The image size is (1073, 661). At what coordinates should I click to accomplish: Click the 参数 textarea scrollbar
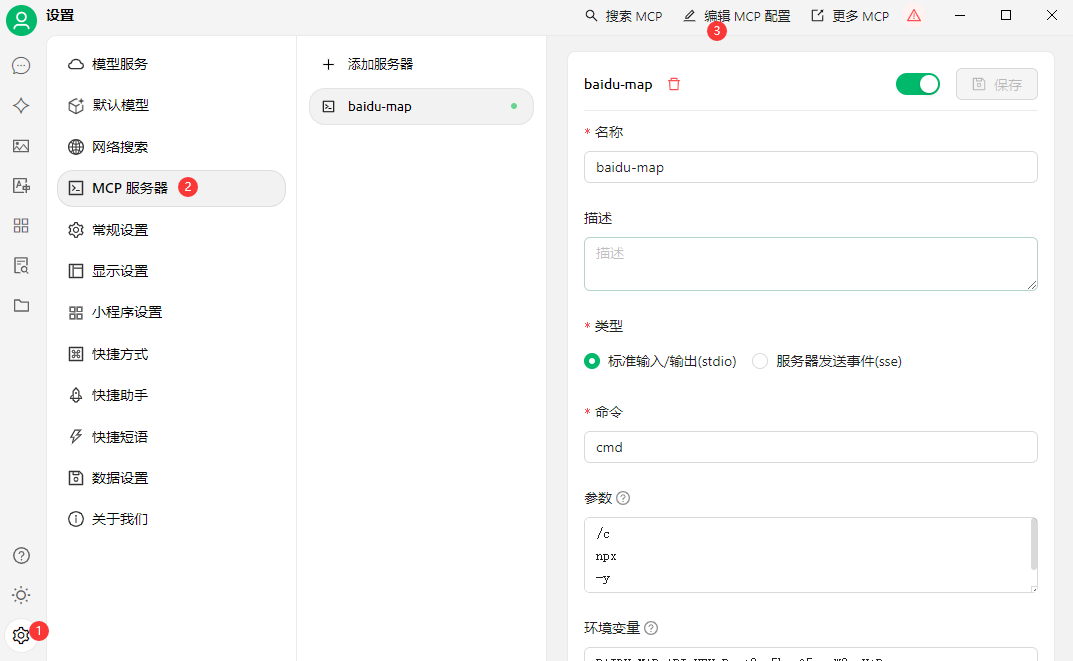1033,545
